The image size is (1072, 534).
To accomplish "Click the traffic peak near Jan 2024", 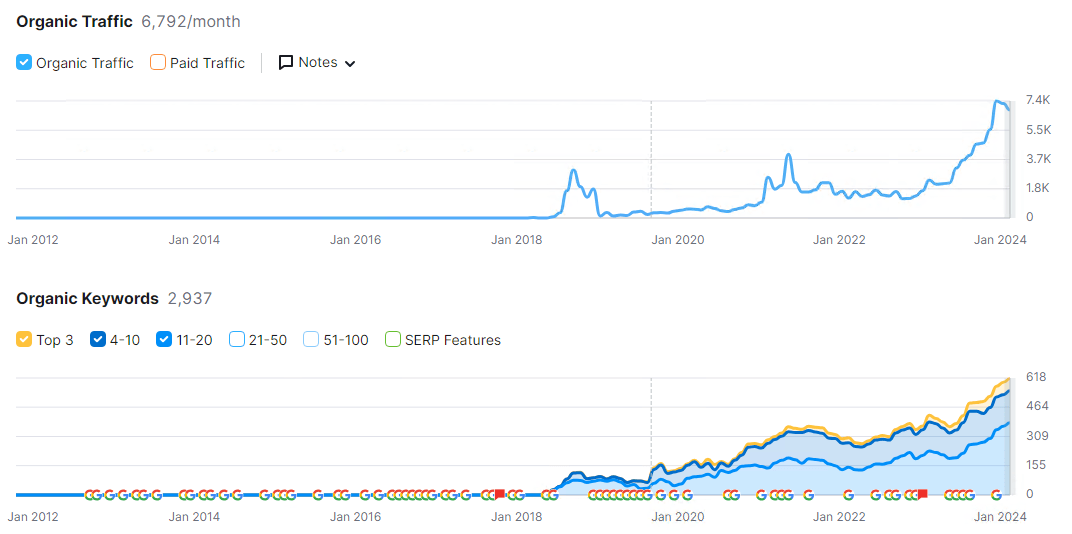I will coord(998,102).
